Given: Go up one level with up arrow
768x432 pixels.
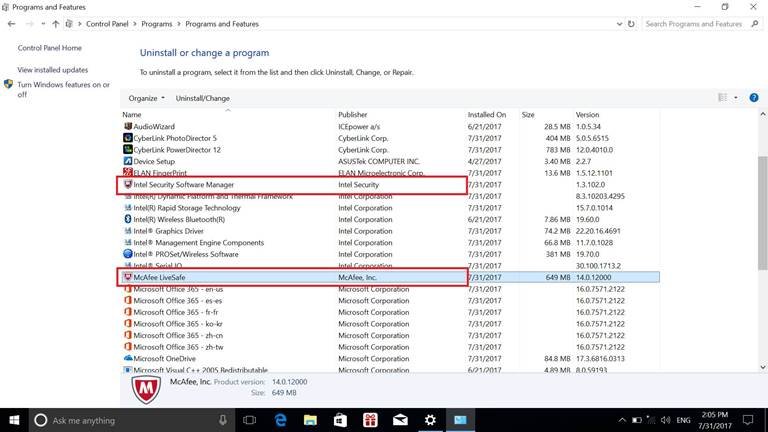Looking at the screenshot, I should [x=57, y=23].
